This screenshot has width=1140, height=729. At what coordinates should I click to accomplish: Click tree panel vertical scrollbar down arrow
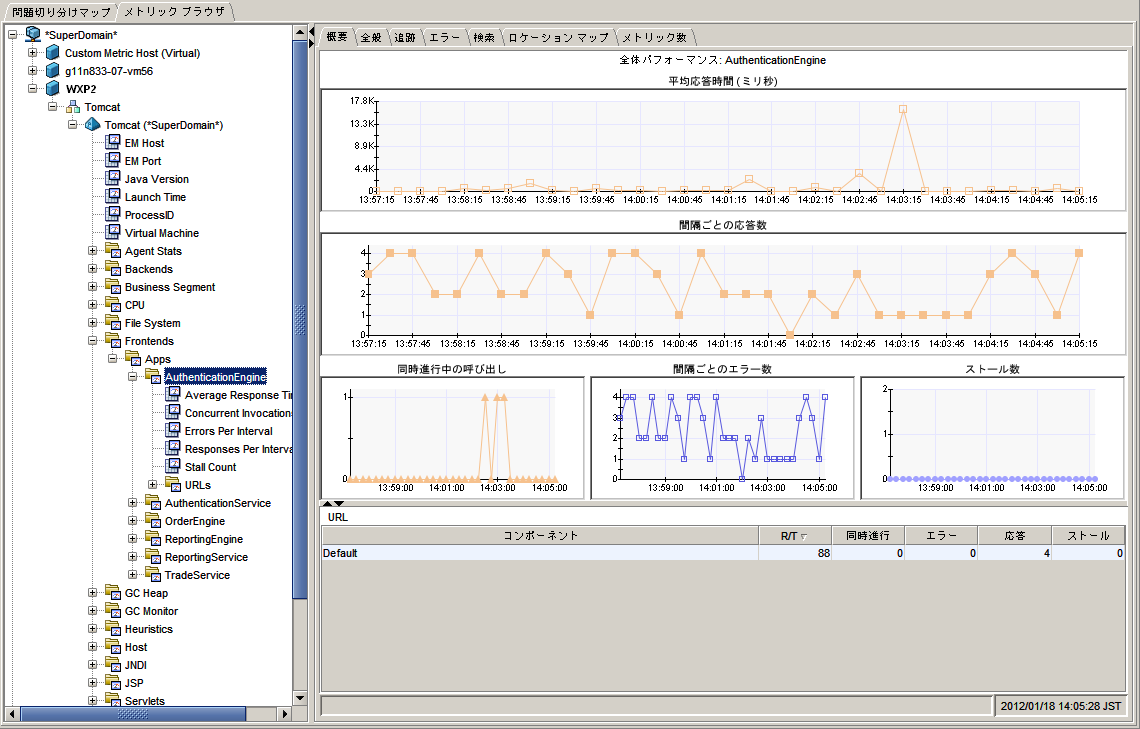click(x=300, y=697)
